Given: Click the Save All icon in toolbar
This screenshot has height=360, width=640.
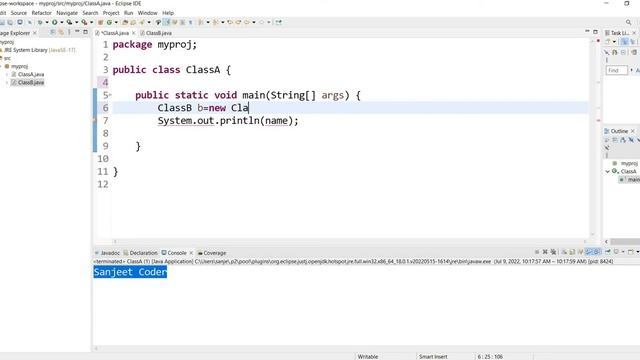Looking at the screenshot, I should 10,22.
